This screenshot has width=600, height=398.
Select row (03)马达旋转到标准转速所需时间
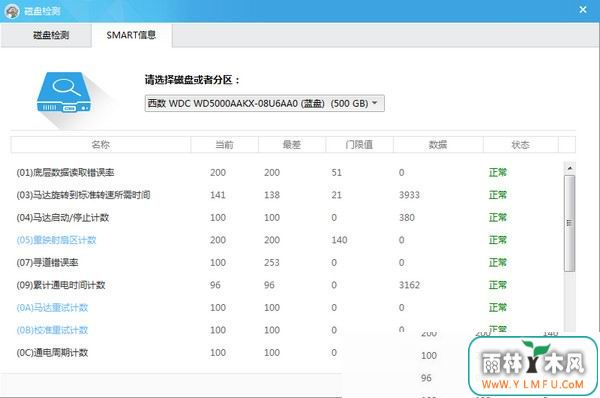click(287, 195)
